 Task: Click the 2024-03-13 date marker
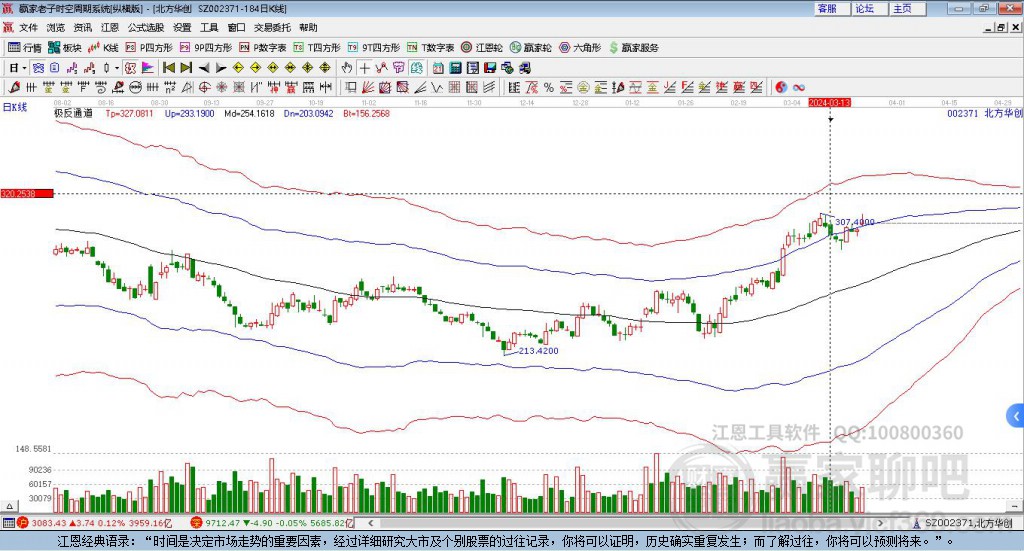click(x=829, y=103)
